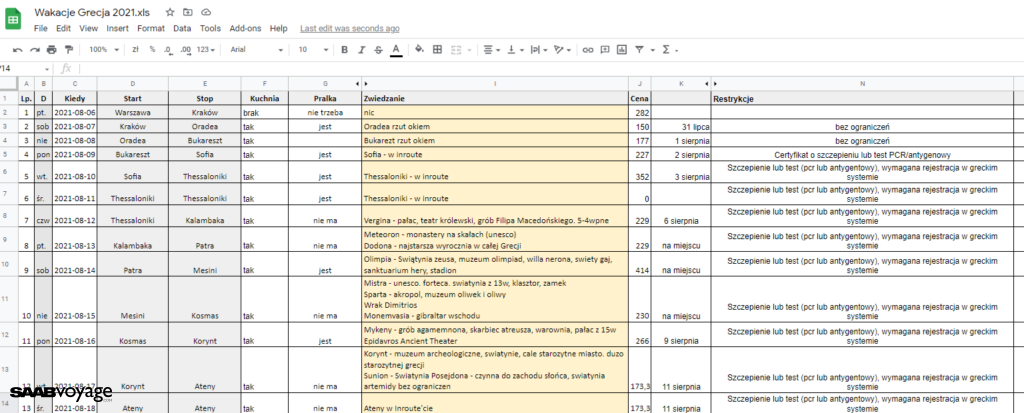1024x413 pixels.
Task: Open the Insert menu
Action: coord(117,29)
